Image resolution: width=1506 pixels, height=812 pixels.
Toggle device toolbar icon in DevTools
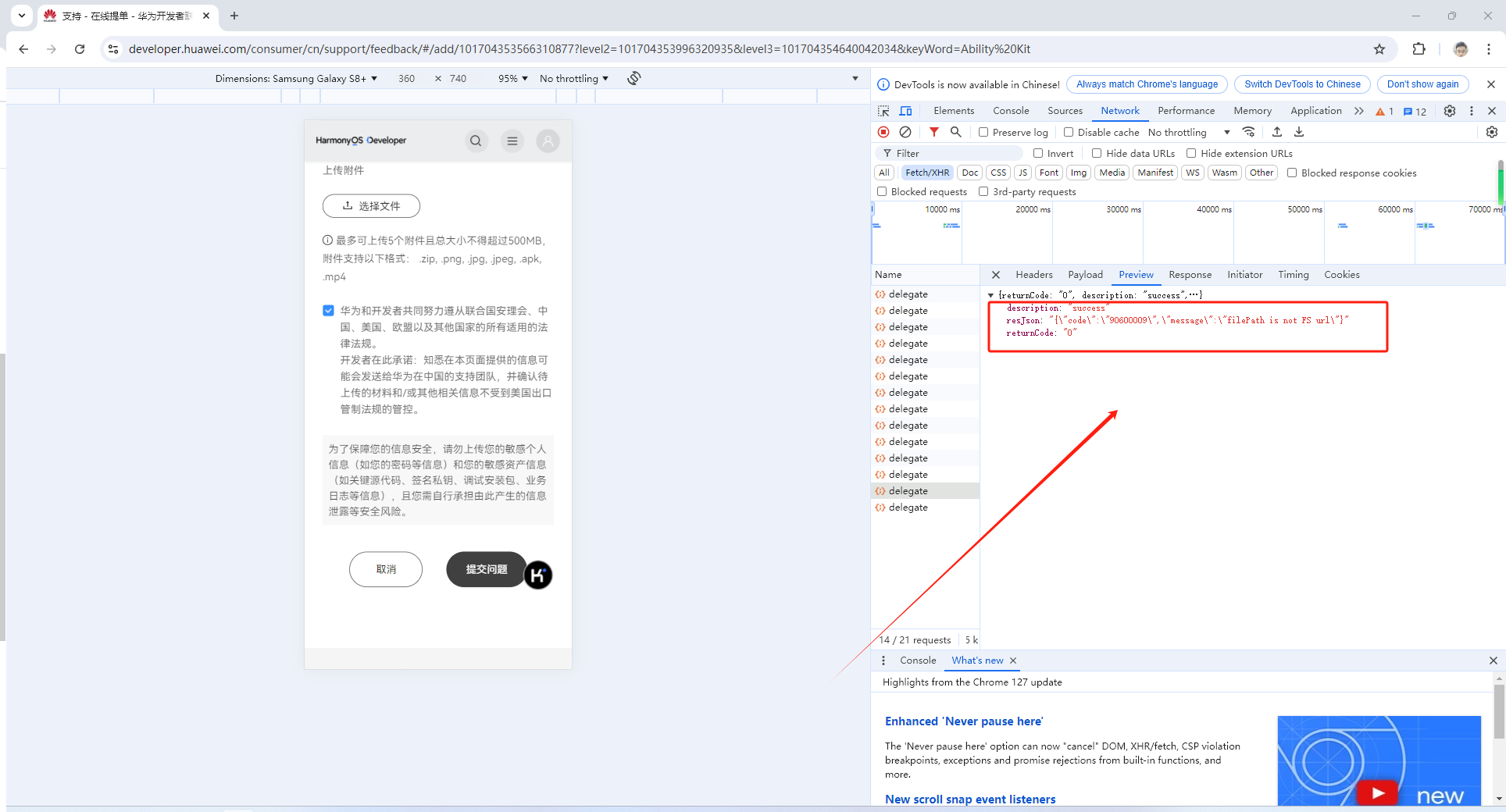pyautogui.click(x=905, y=111)
